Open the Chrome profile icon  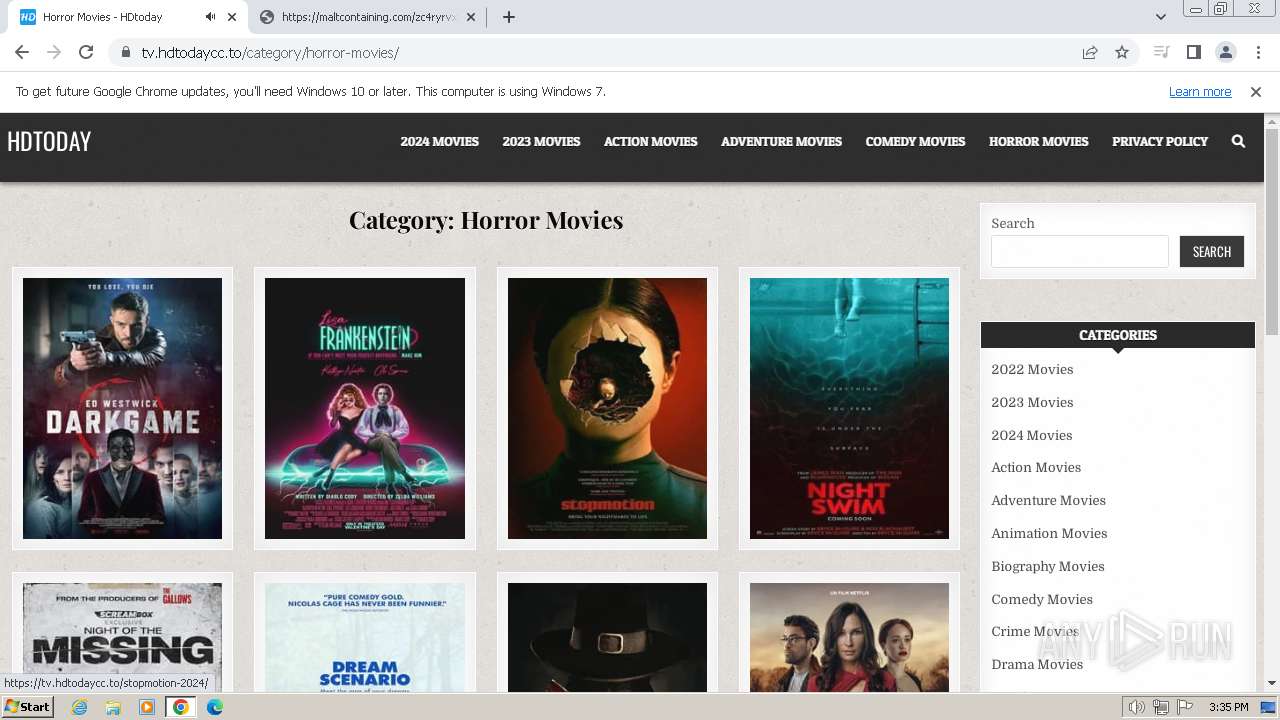[1225, 53]
